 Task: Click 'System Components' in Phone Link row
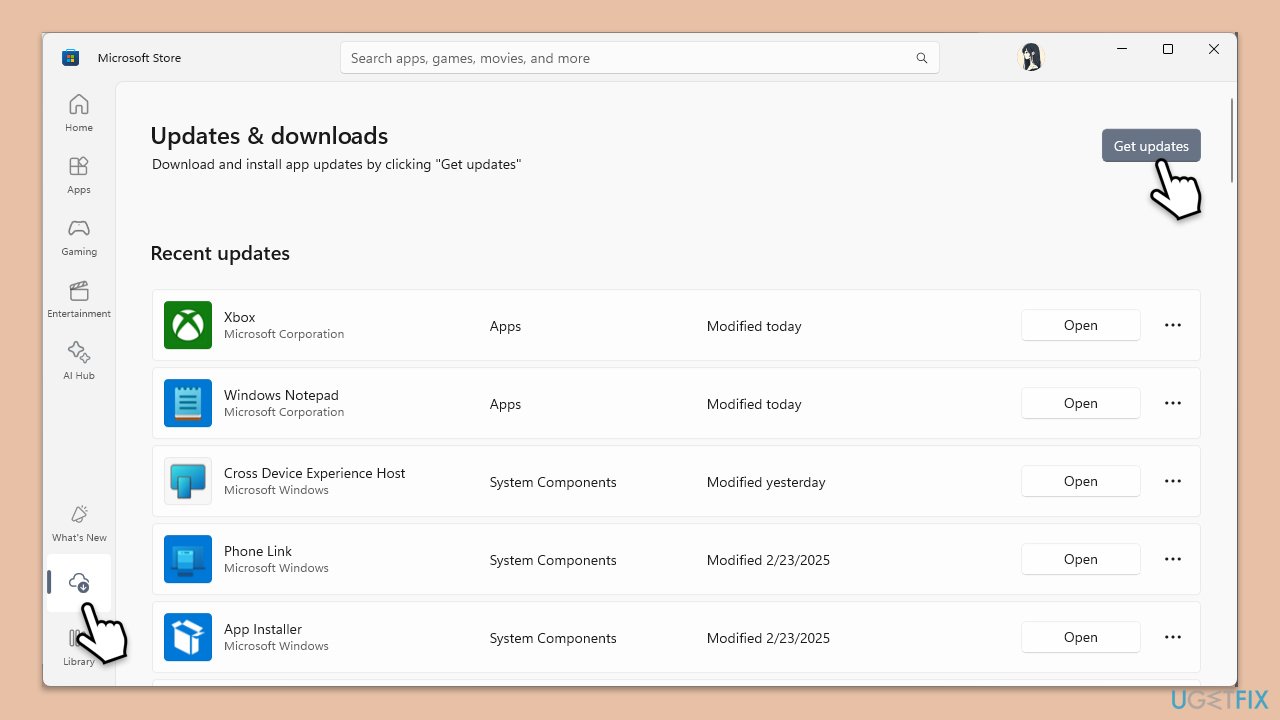pyautogui.click(x=553, y=560)
